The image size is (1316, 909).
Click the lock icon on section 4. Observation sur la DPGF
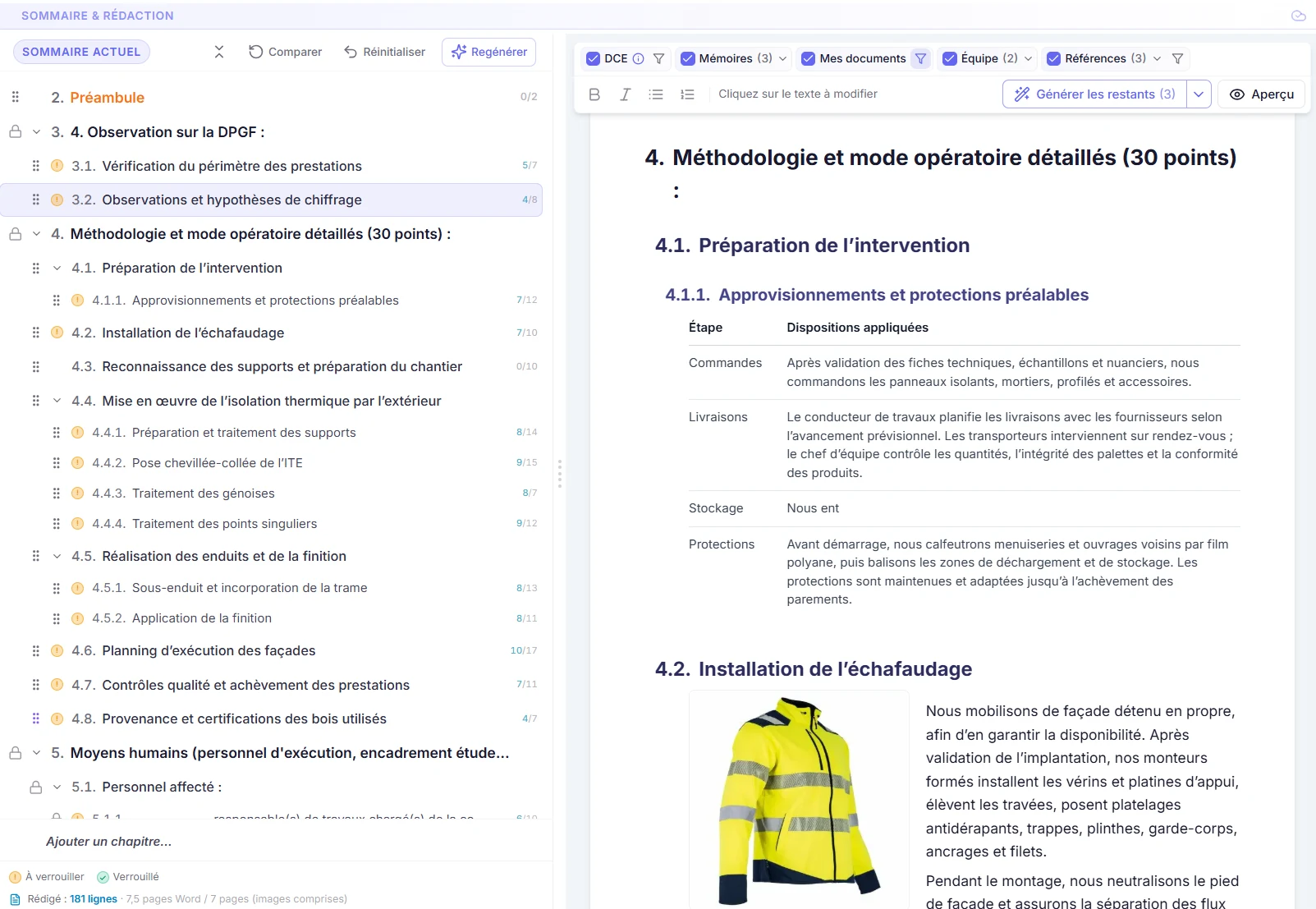[x=15, y=132]
